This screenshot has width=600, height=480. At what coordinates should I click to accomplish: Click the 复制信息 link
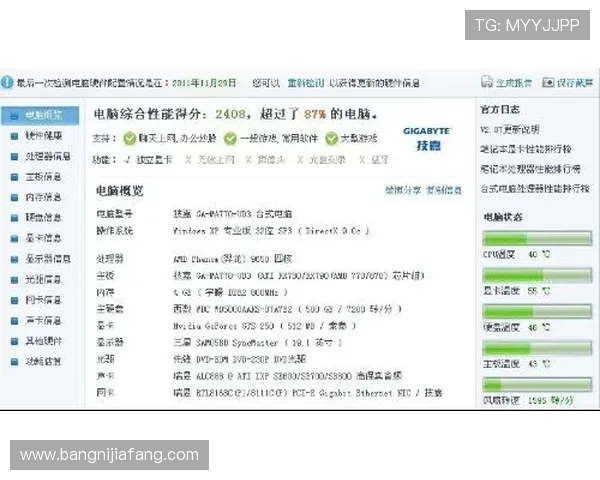pos(444,190)
